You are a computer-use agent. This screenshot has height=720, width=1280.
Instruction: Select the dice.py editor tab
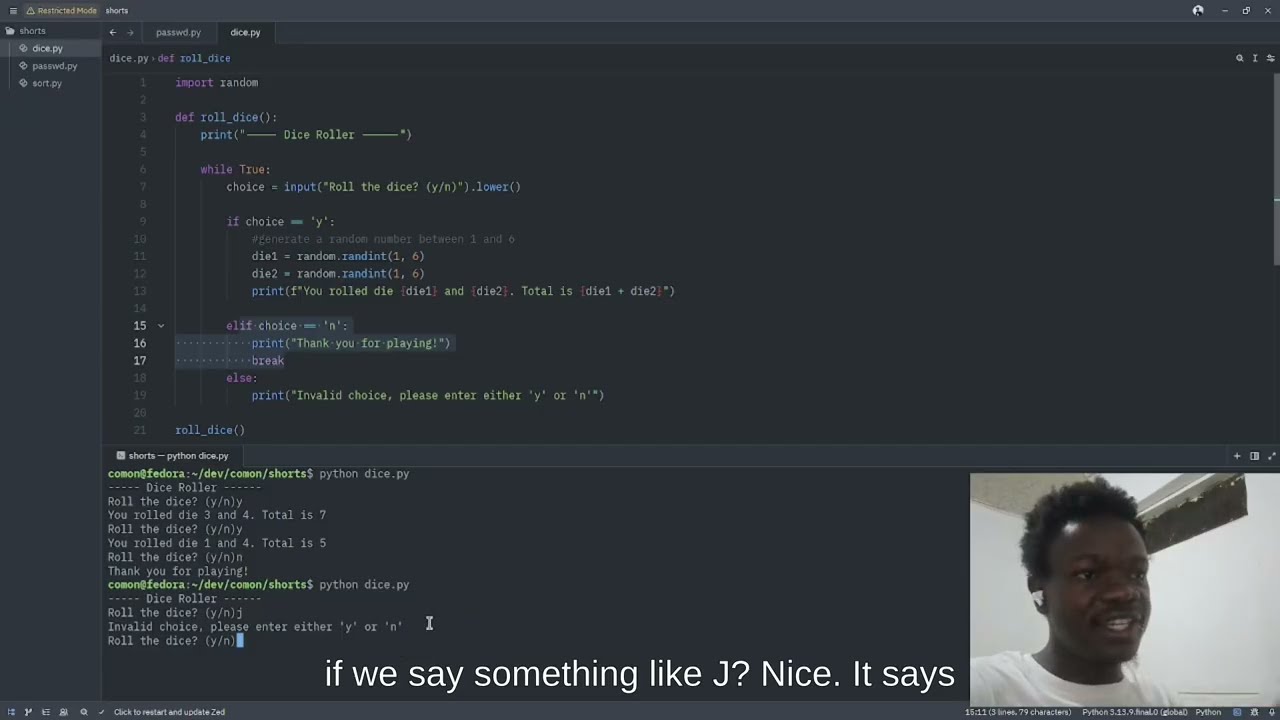[x=245, y=32]
